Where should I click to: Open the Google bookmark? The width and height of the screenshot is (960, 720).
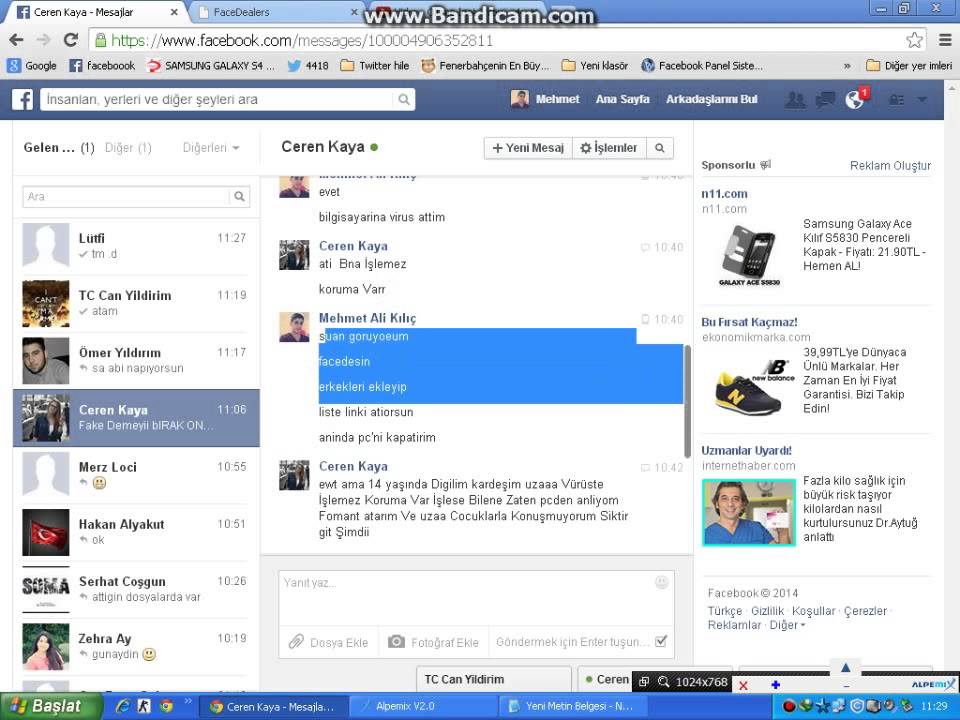coord(32,66)
